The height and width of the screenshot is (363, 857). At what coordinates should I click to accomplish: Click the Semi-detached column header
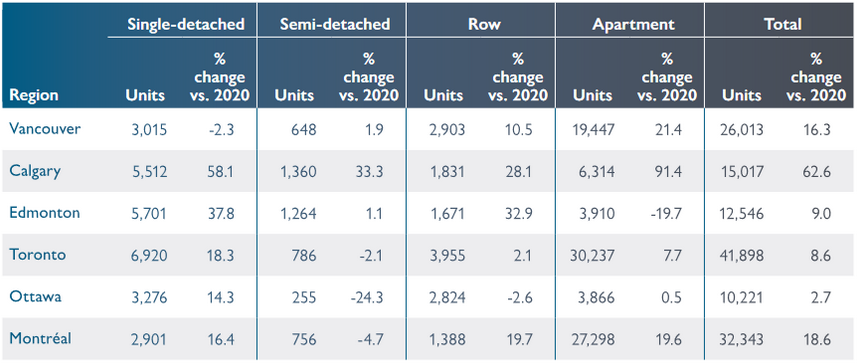[x=335, y=25]
